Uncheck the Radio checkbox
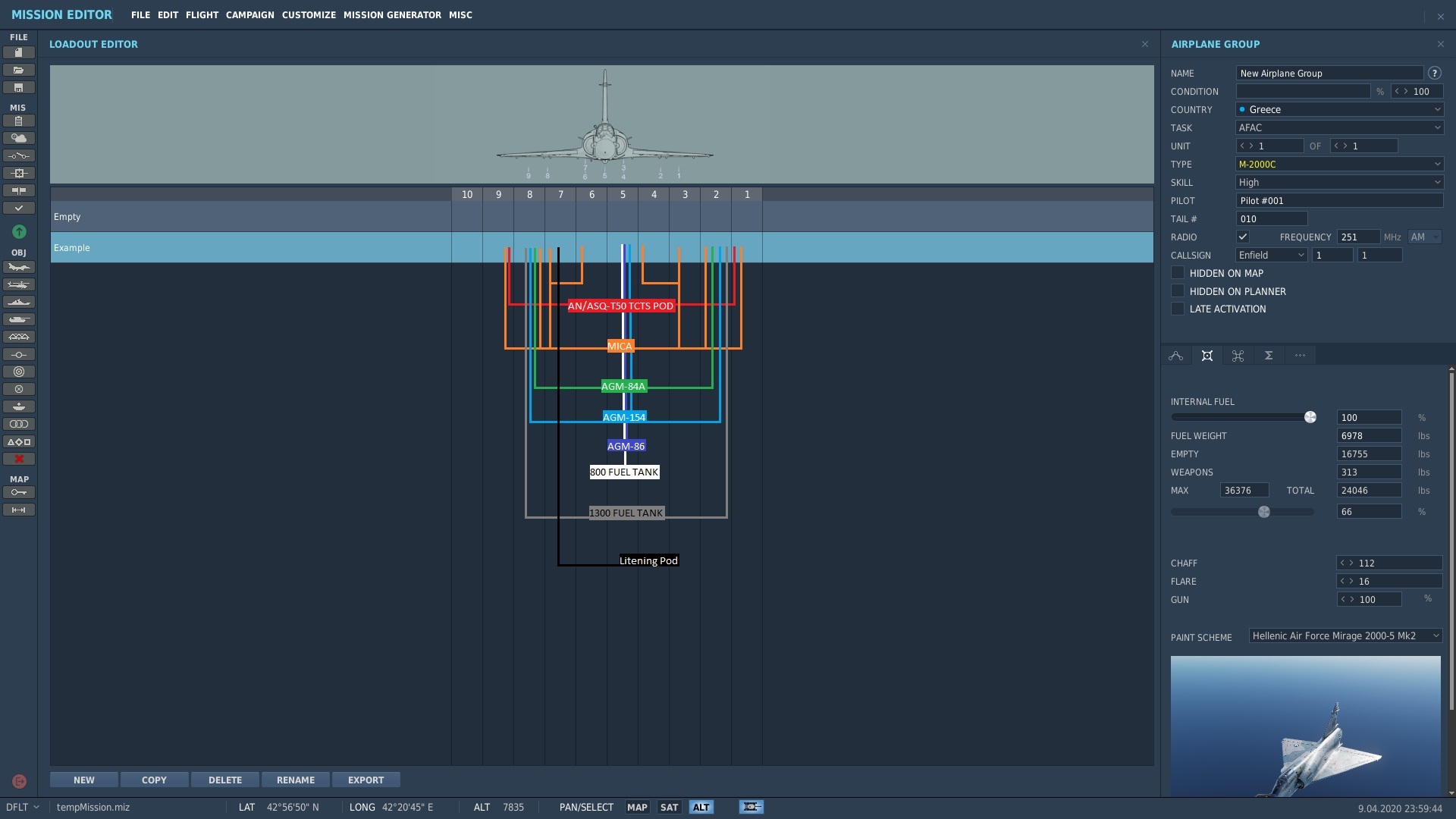 click(x=1243, y=237)
